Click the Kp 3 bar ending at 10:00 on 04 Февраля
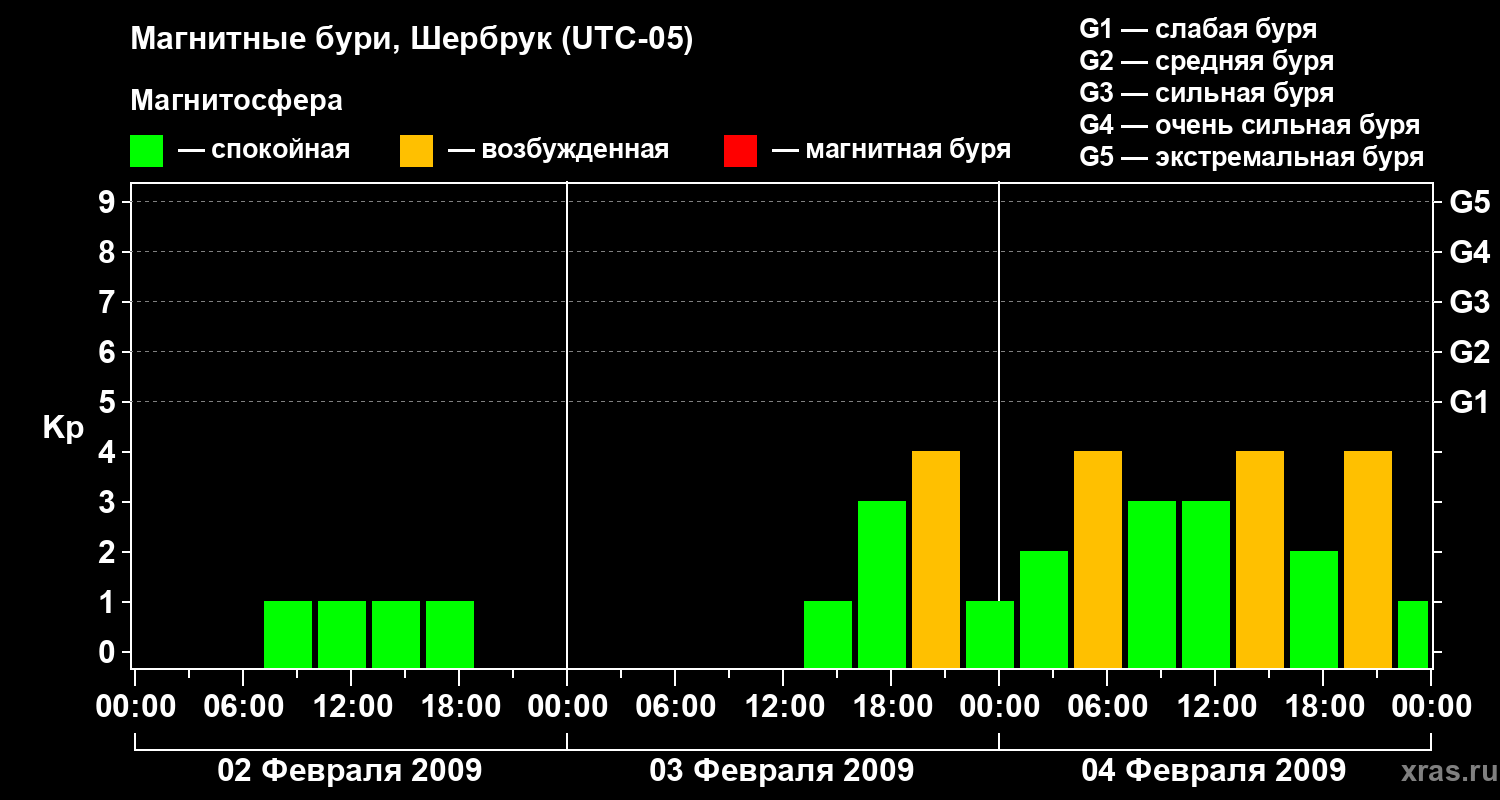Image resolution: width=1500 pixels, height=800 pixels. (1152, 584)
